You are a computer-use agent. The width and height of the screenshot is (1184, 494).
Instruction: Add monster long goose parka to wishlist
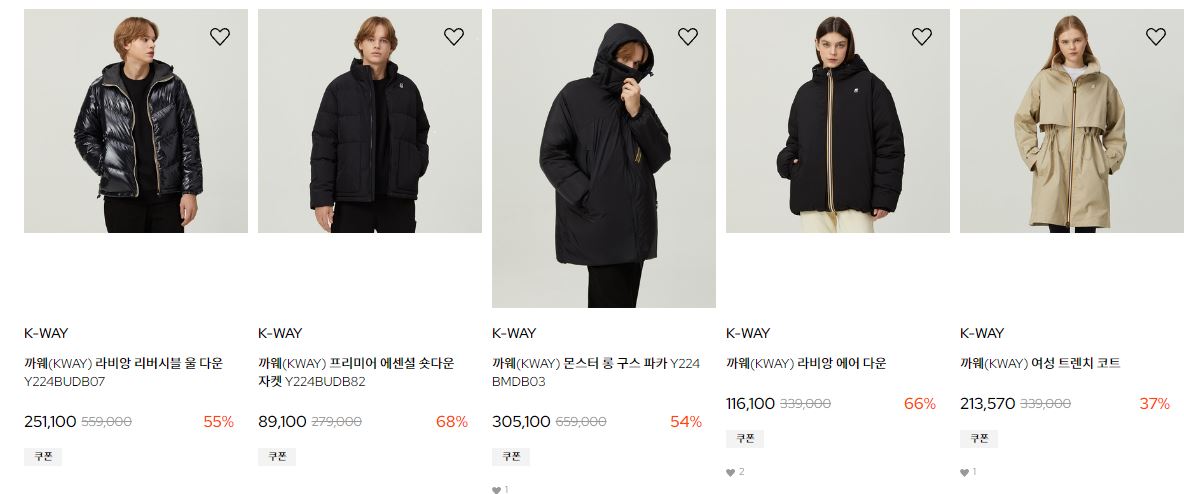coord(688,36)
